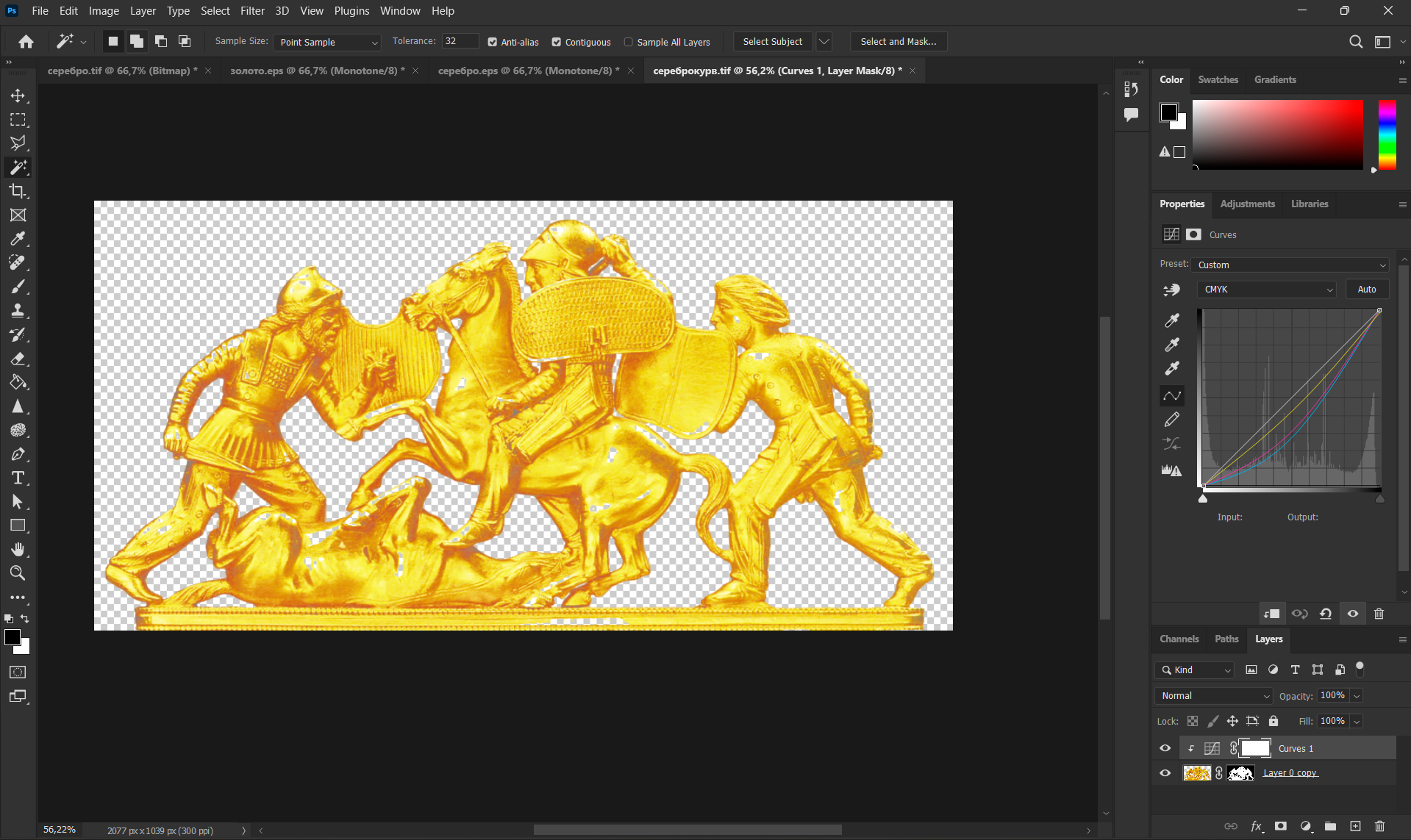Click the Auto button in Curves
This screenshot has height=840, width=1411.
[x=1367, y=290]
